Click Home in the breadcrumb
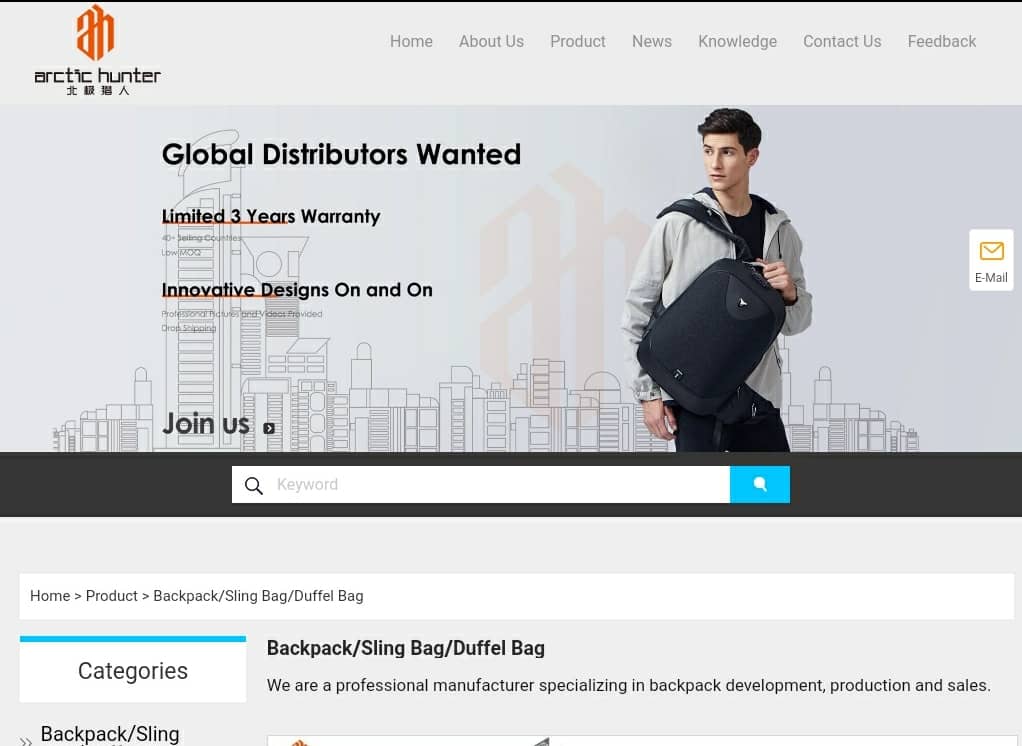Image resolution: width=1022 pixels, height=746 pixels. point(50,595)
